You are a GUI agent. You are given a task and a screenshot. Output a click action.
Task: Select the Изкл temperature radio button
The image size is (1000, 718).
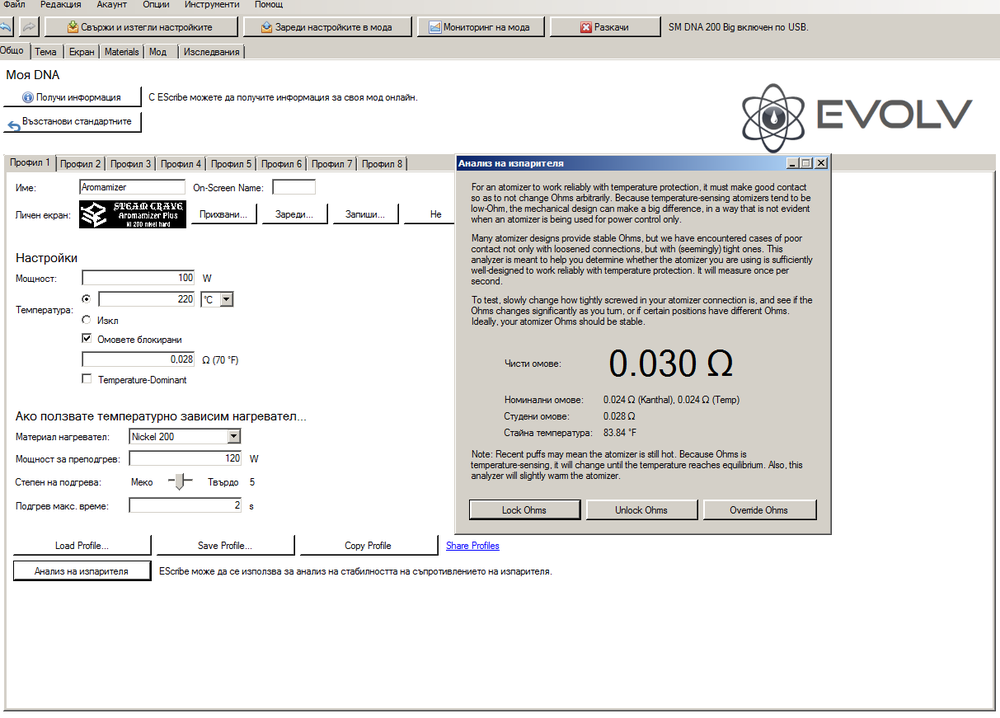(87, 320)
